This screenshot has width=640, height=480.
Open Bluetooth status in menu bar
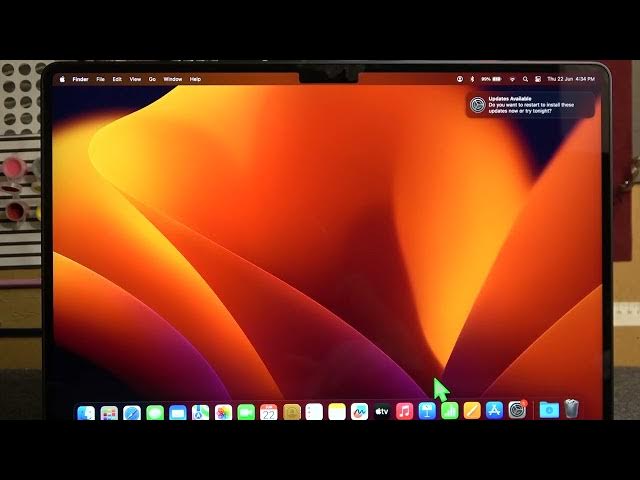472,79
